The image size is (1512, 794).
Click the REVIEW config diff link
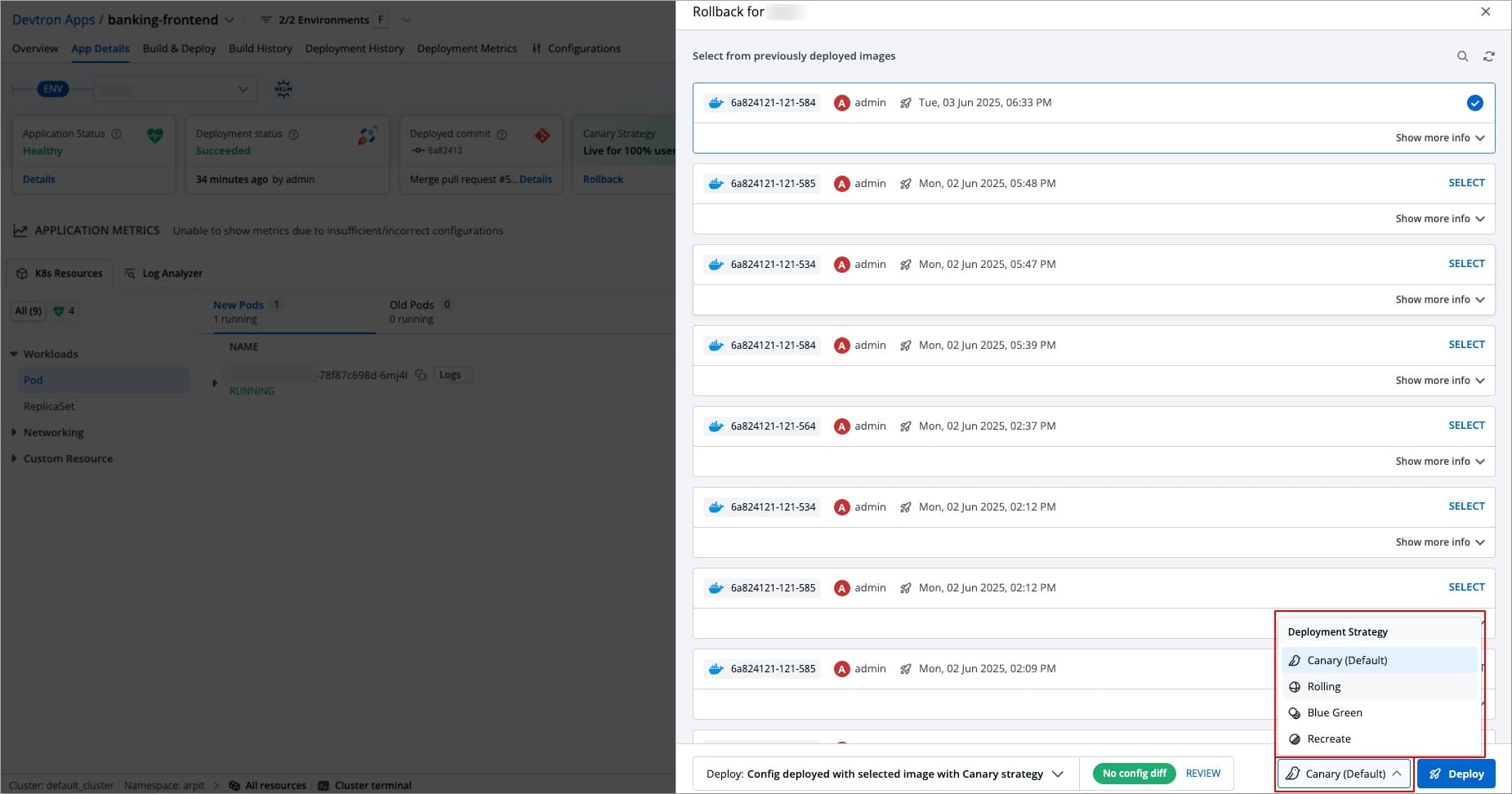pos(1202,773)
